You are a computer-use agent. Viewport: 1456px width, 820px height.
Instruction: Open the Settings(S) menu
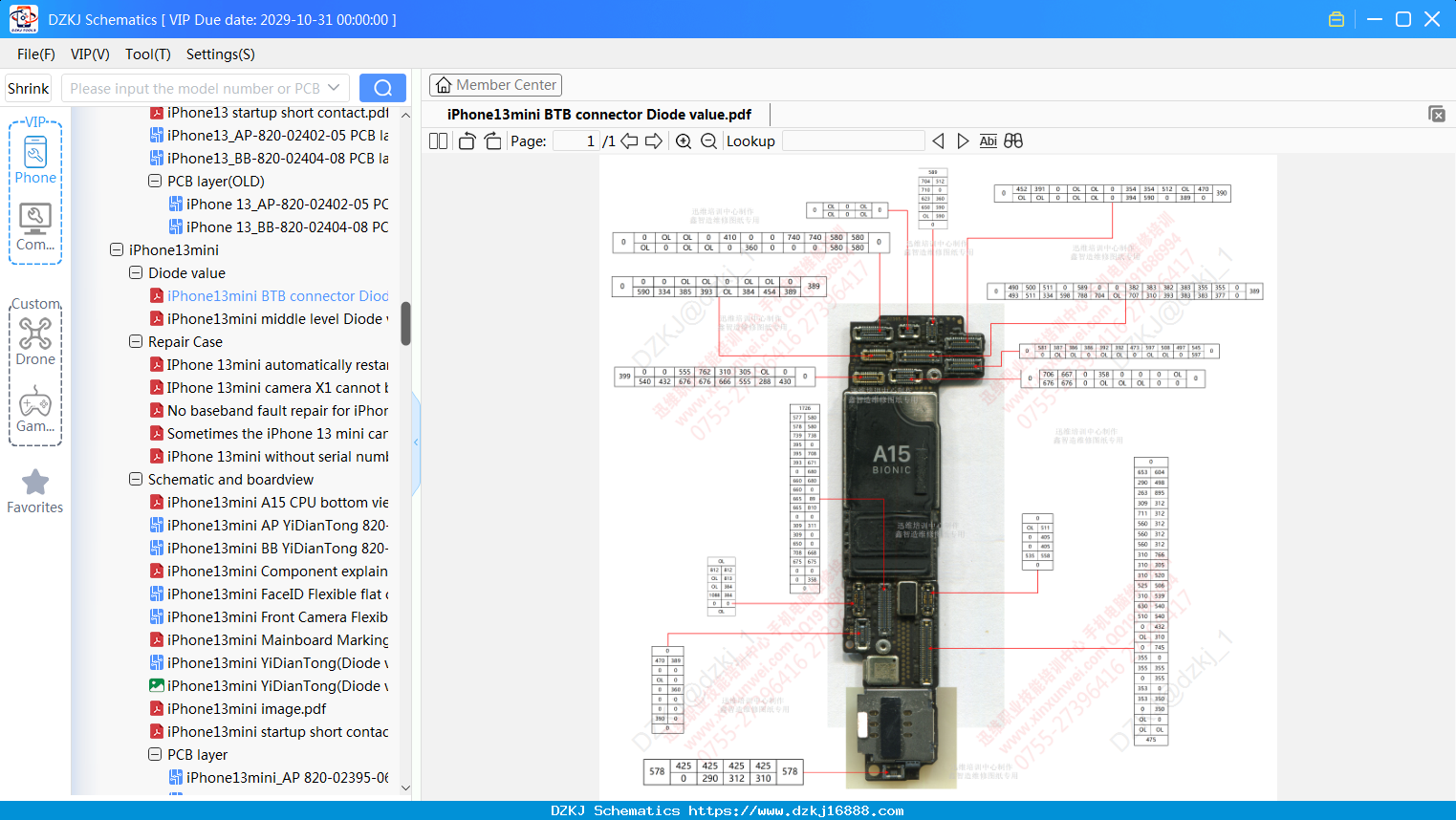click(x=221, y=54)
